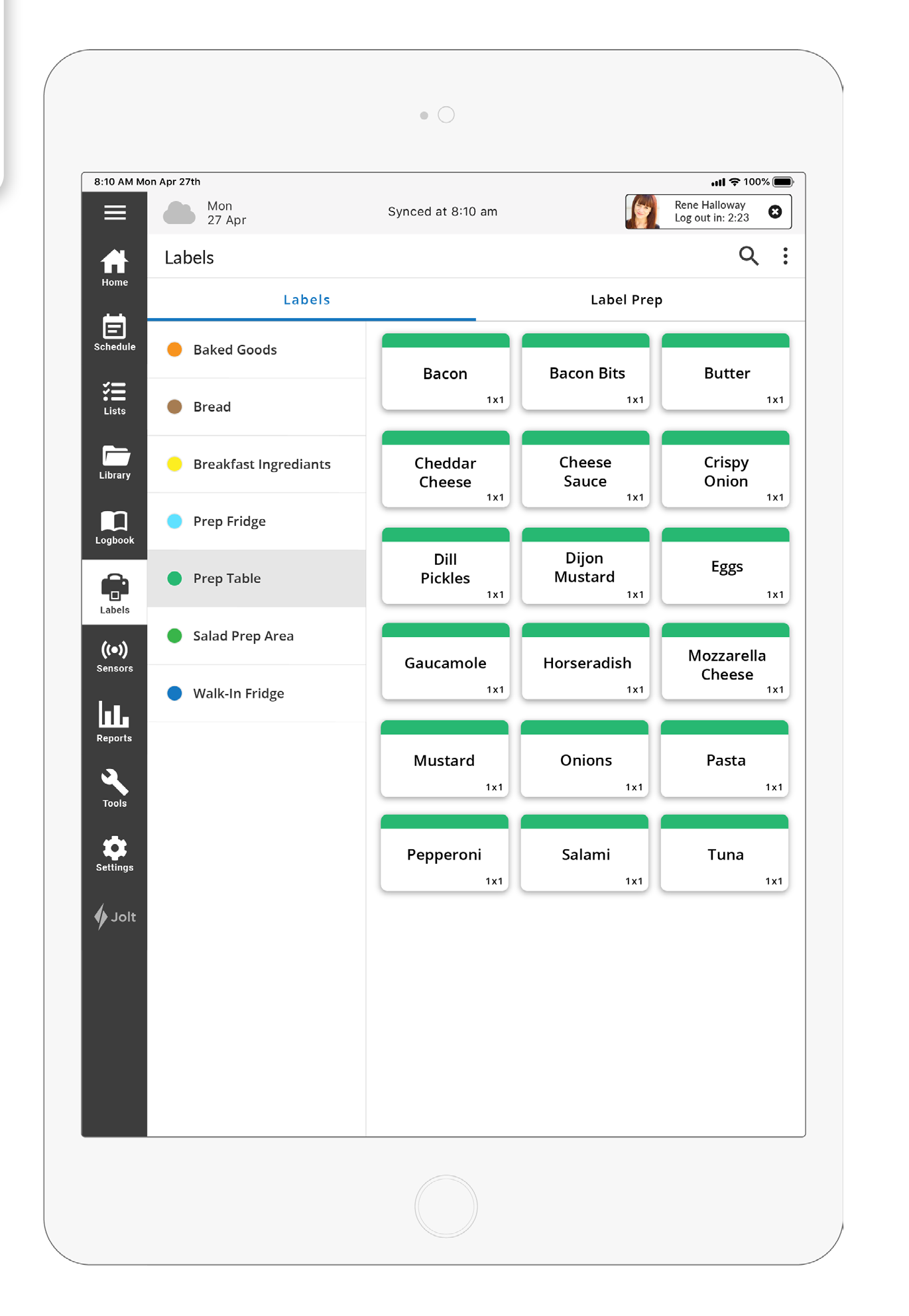Select the Bread category
The image size is (909, 1316).
257,406
